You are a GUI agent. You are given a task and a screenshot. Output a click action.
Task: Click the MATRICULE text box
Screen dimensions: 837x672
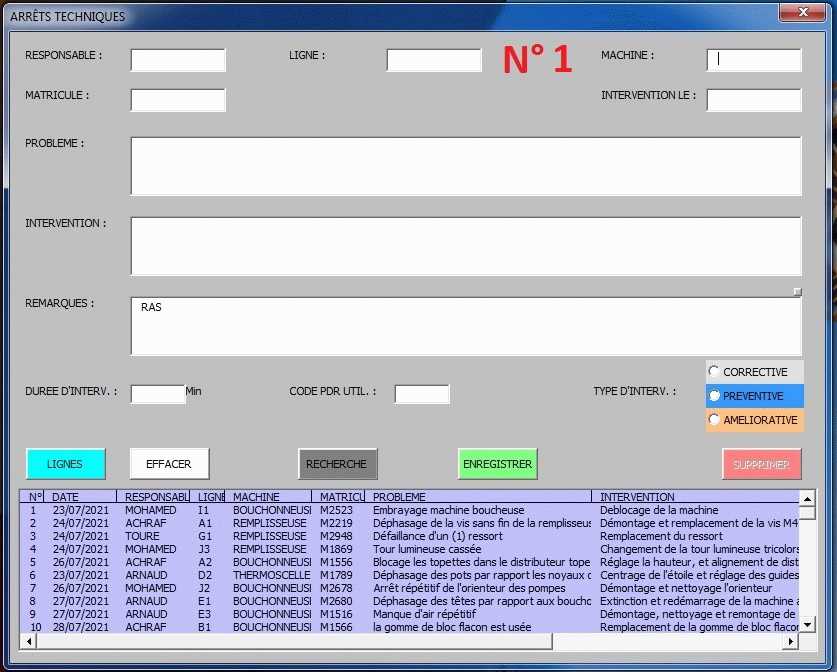pyautogui.click(x=178, y=100)
